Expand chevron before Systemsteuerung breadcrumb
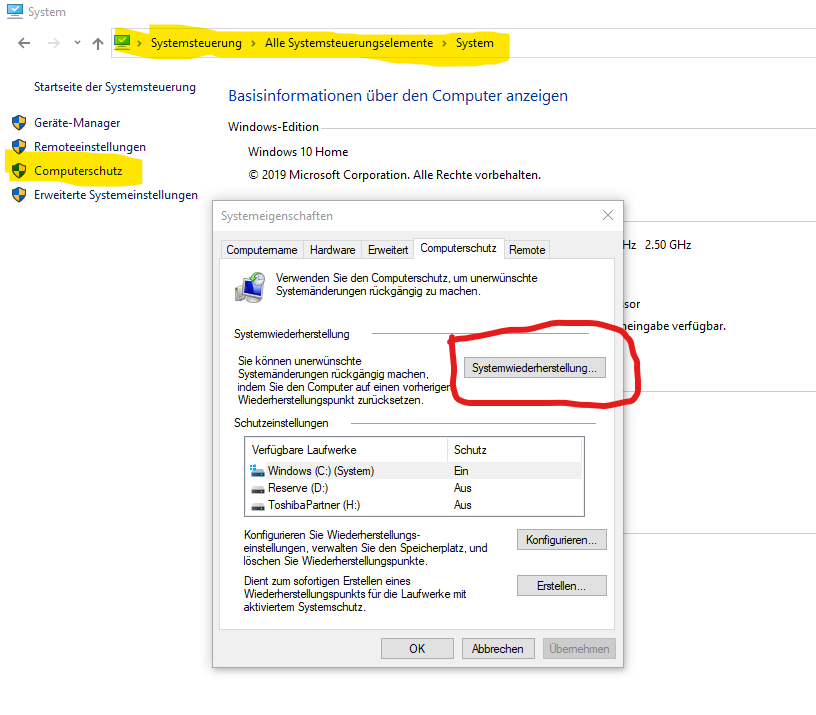Viewport: 816px width, 715px height. [139, 43]
